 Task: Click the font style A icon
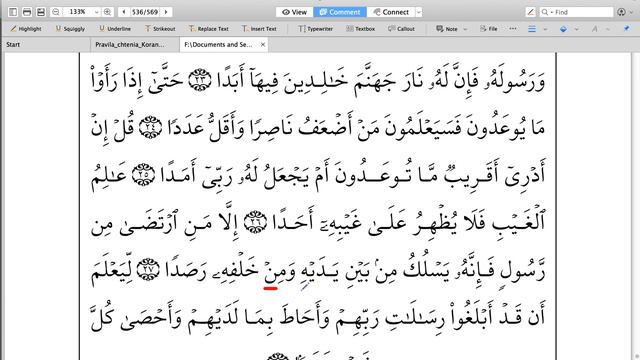click(x=595, y=29)
